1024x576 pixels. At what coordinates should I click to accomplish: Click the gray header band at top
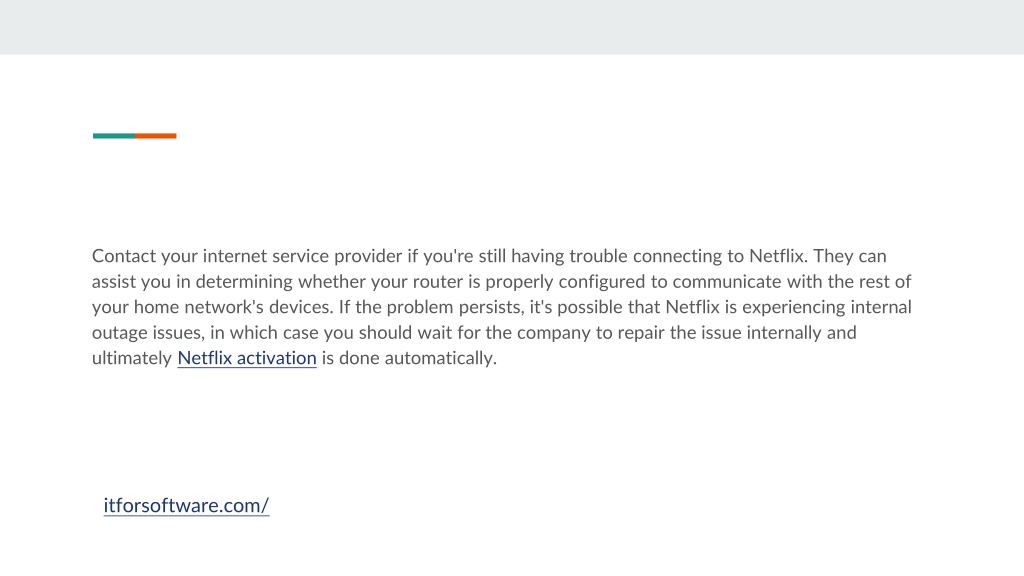coord(512,27)
